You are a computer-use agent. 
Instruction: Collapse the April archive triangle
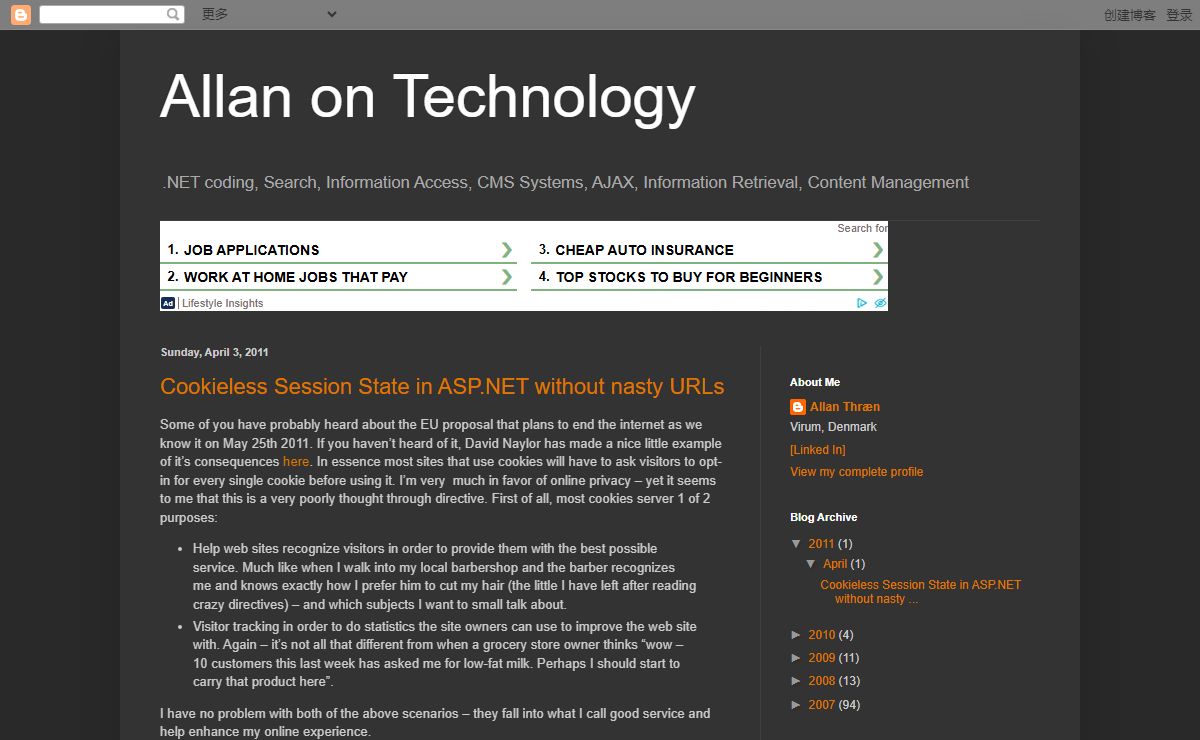coord(811,564)
